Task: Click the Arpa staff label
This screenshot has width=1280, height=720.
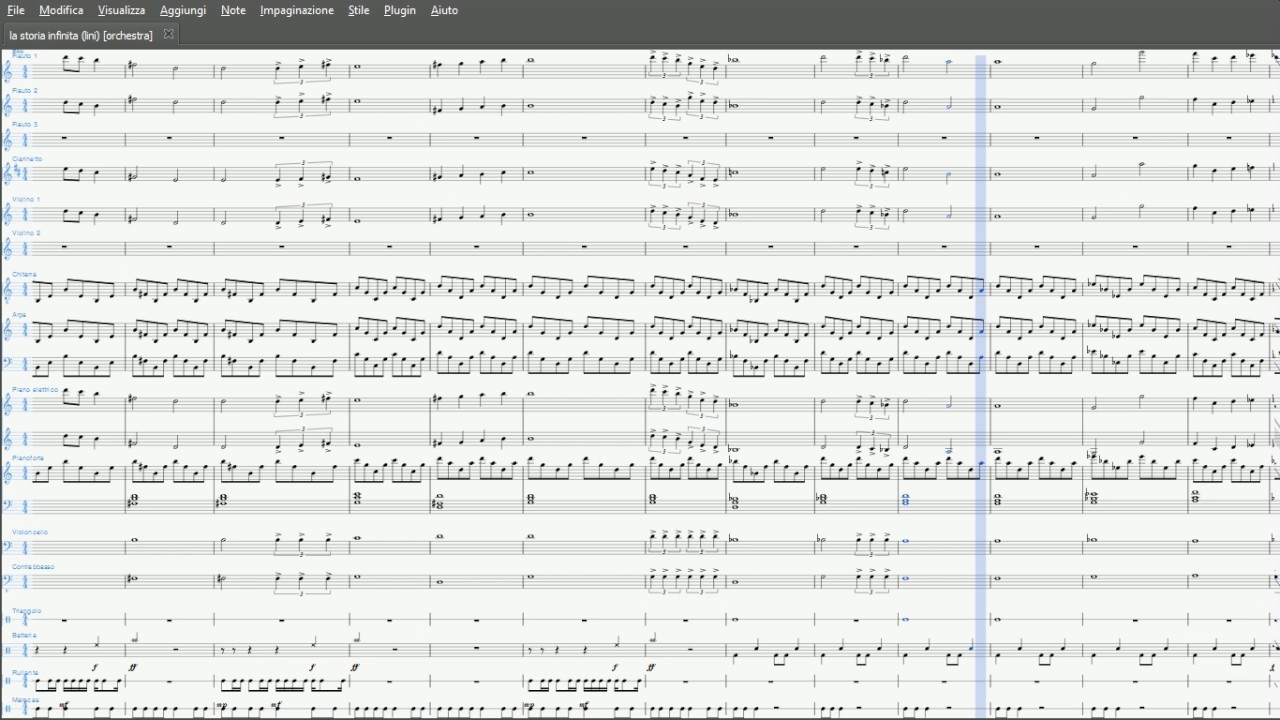Action: pos(19,314)
